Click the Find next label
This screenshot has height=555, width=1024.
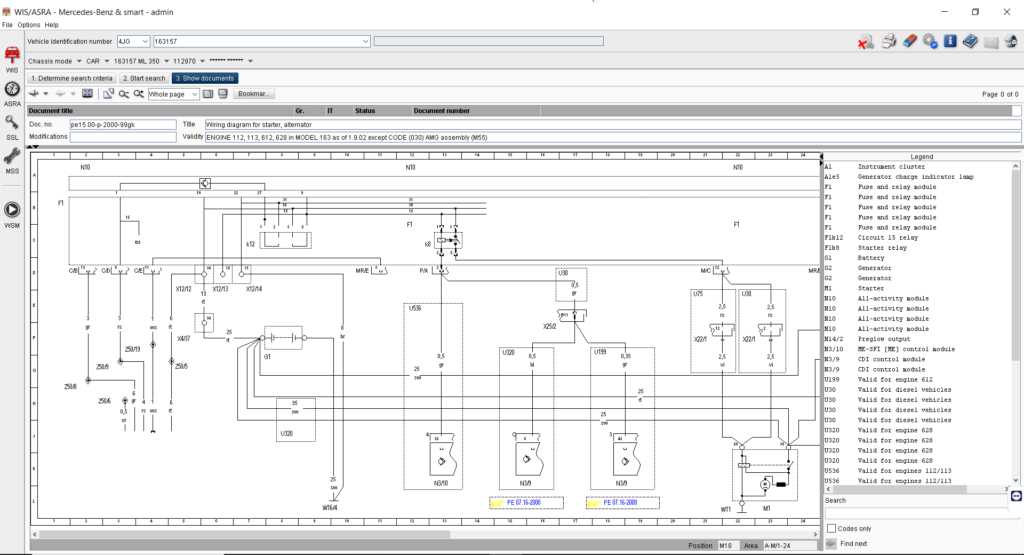point(854,543)
